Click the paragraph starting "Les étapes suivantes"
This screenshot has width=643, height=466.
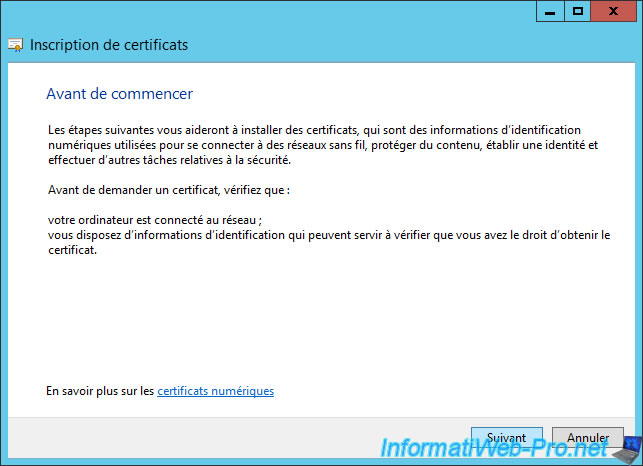click(323, 145)
